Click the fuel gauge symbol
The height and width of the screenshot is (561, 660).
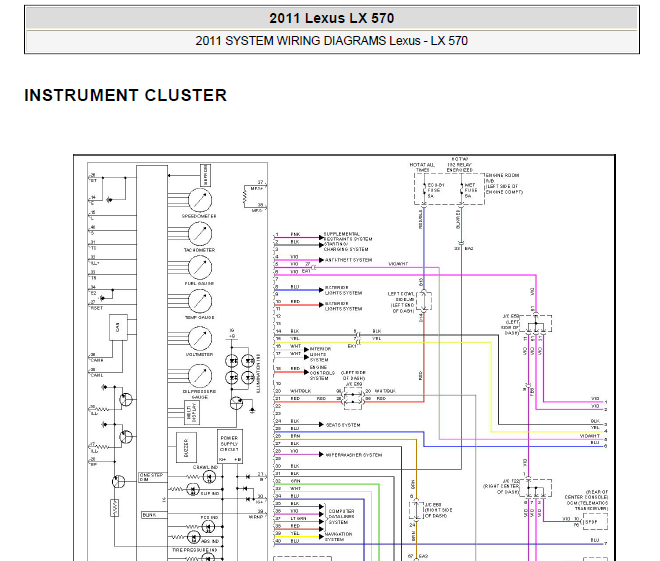pyautogui.click(x=200, y=268)
